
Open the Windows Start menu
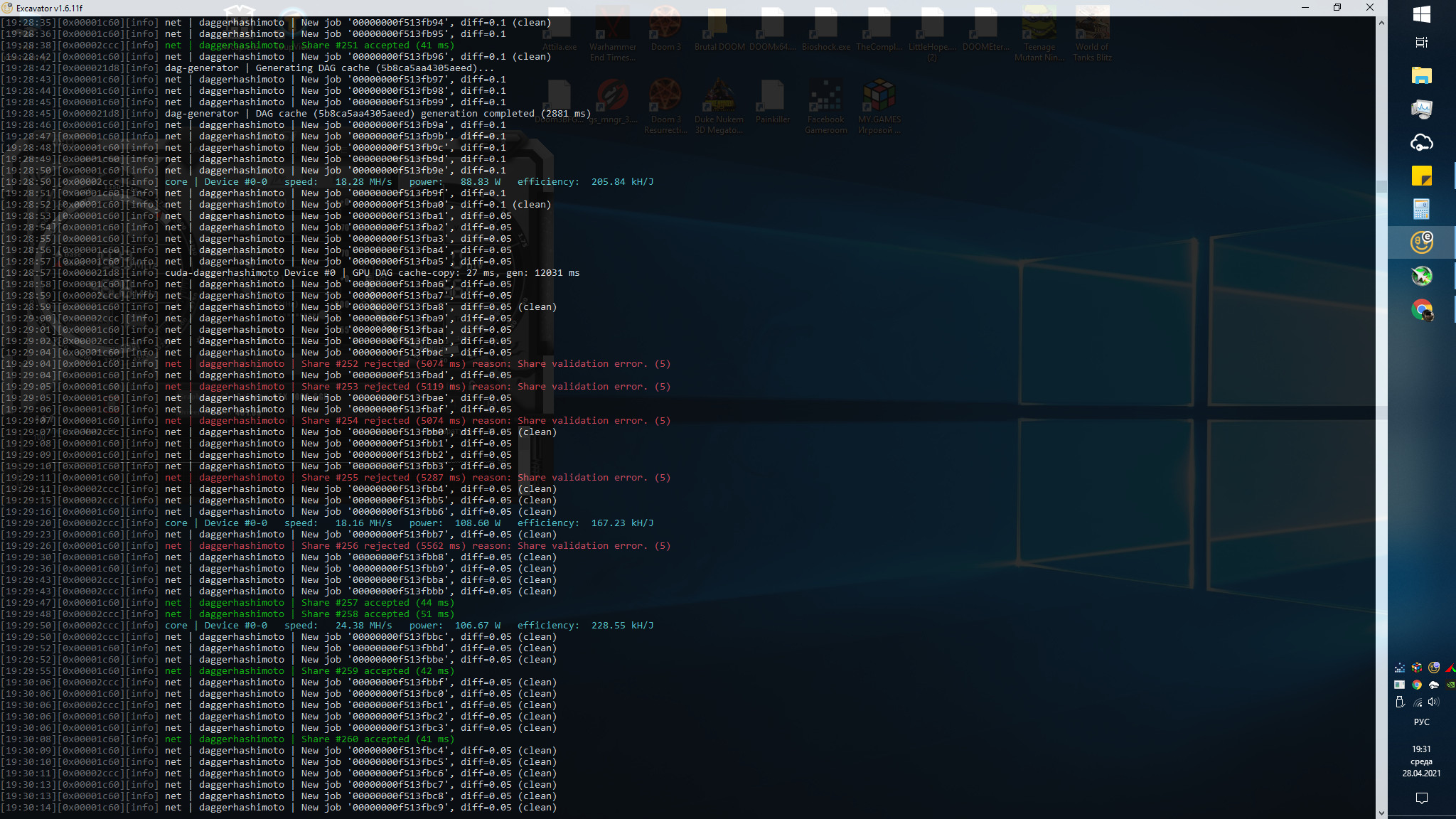pyautogui.click(x=1421, y=14)
